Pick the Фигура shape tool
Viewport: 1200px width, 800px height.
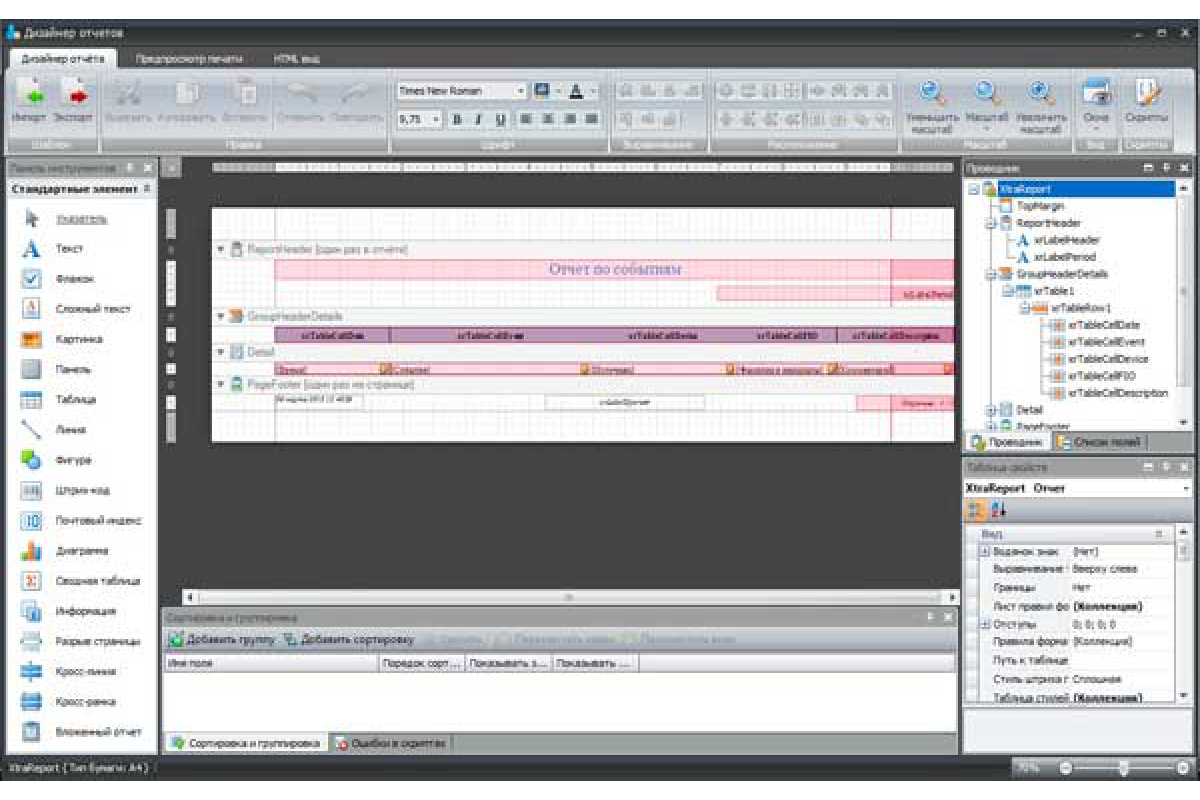pos(74,460)
